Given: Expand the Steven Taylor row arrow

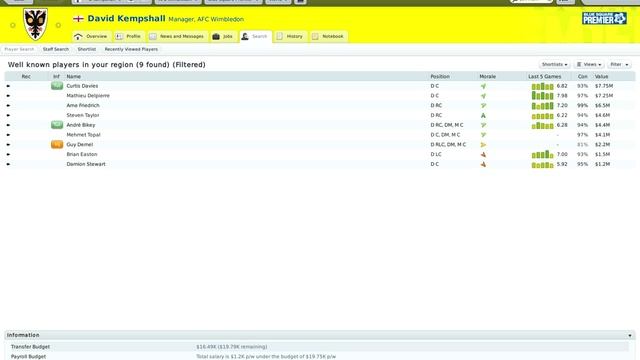Looking at the screenshot, I should point(8,116).
